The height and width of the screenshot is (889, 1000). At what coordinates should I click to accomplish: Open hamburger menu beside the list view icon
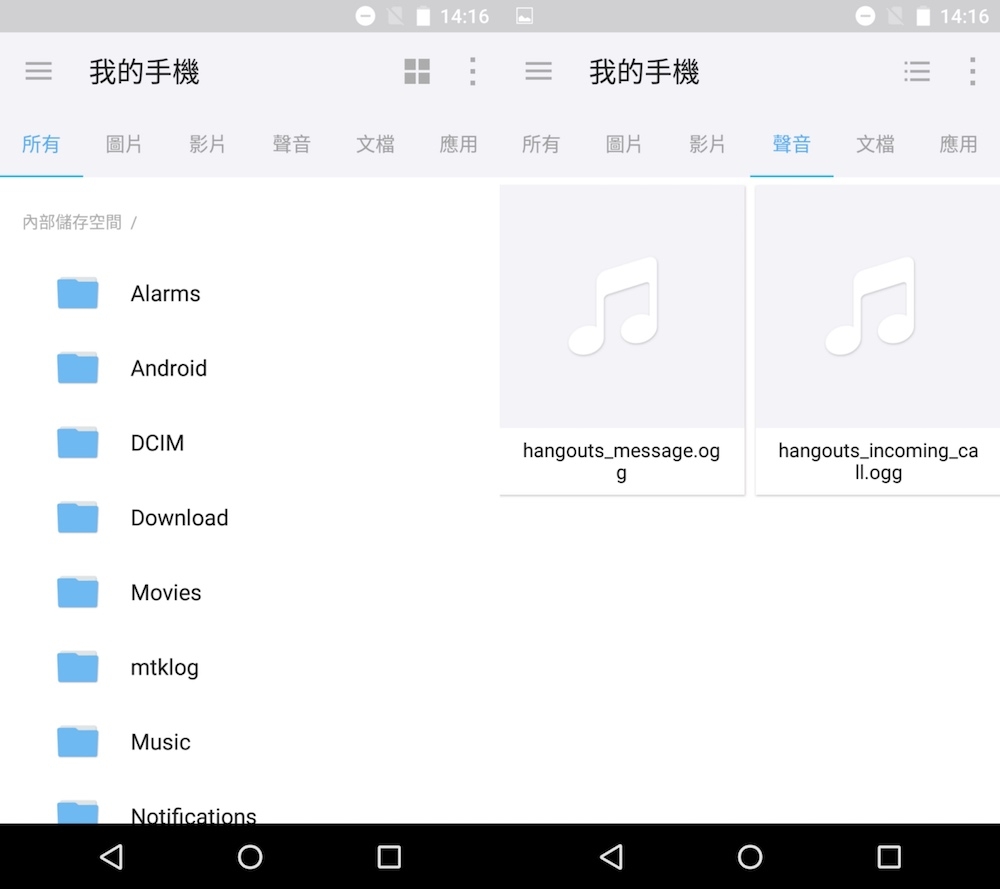539,71
